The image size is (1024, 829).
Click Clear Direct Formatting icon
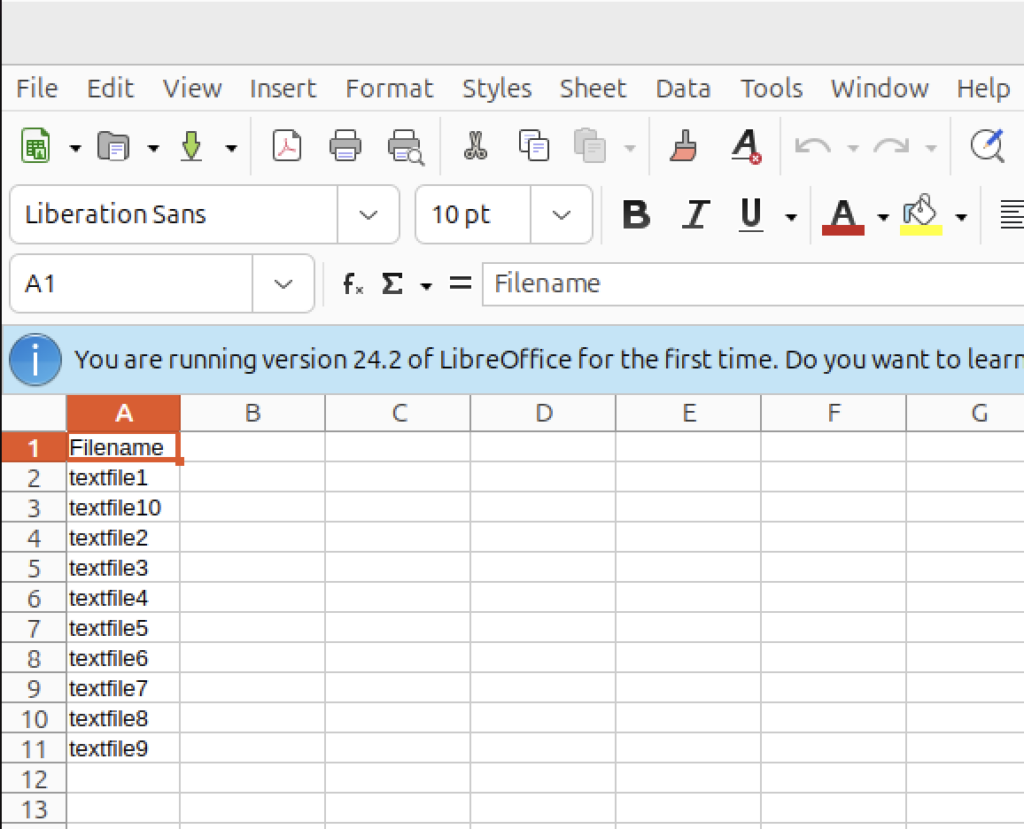click(x=746, y=146)
